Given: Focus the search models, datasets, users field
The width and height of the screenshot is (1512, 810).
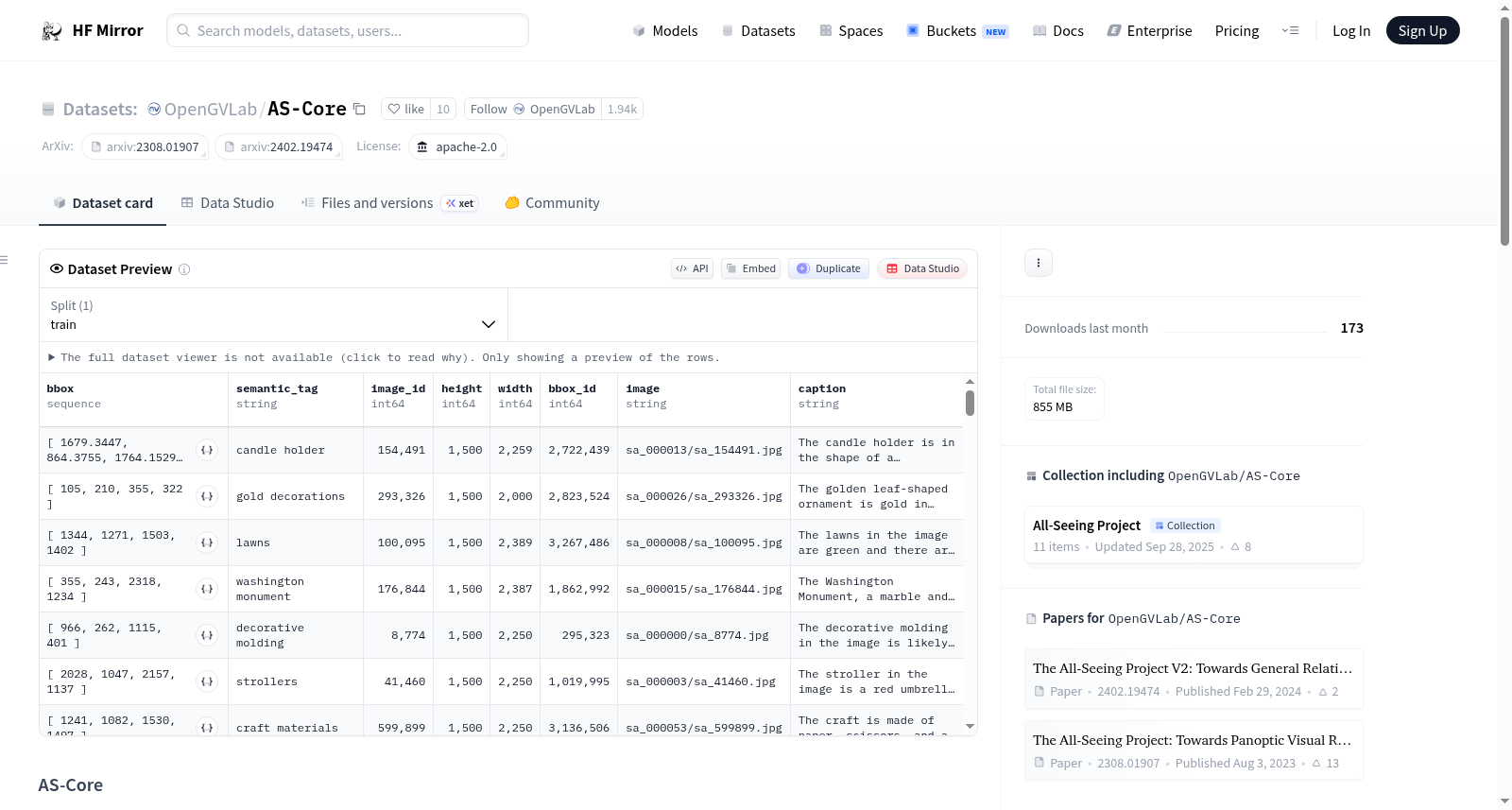Looking at the screenshot, I should pyautogui.click(x=348, y=30).
